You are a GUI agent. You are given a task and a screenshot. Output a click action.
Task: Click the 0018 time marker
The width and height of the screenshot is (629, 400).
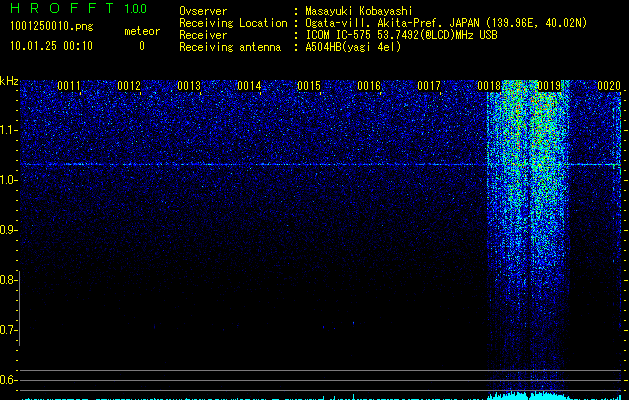coord(489,86)
